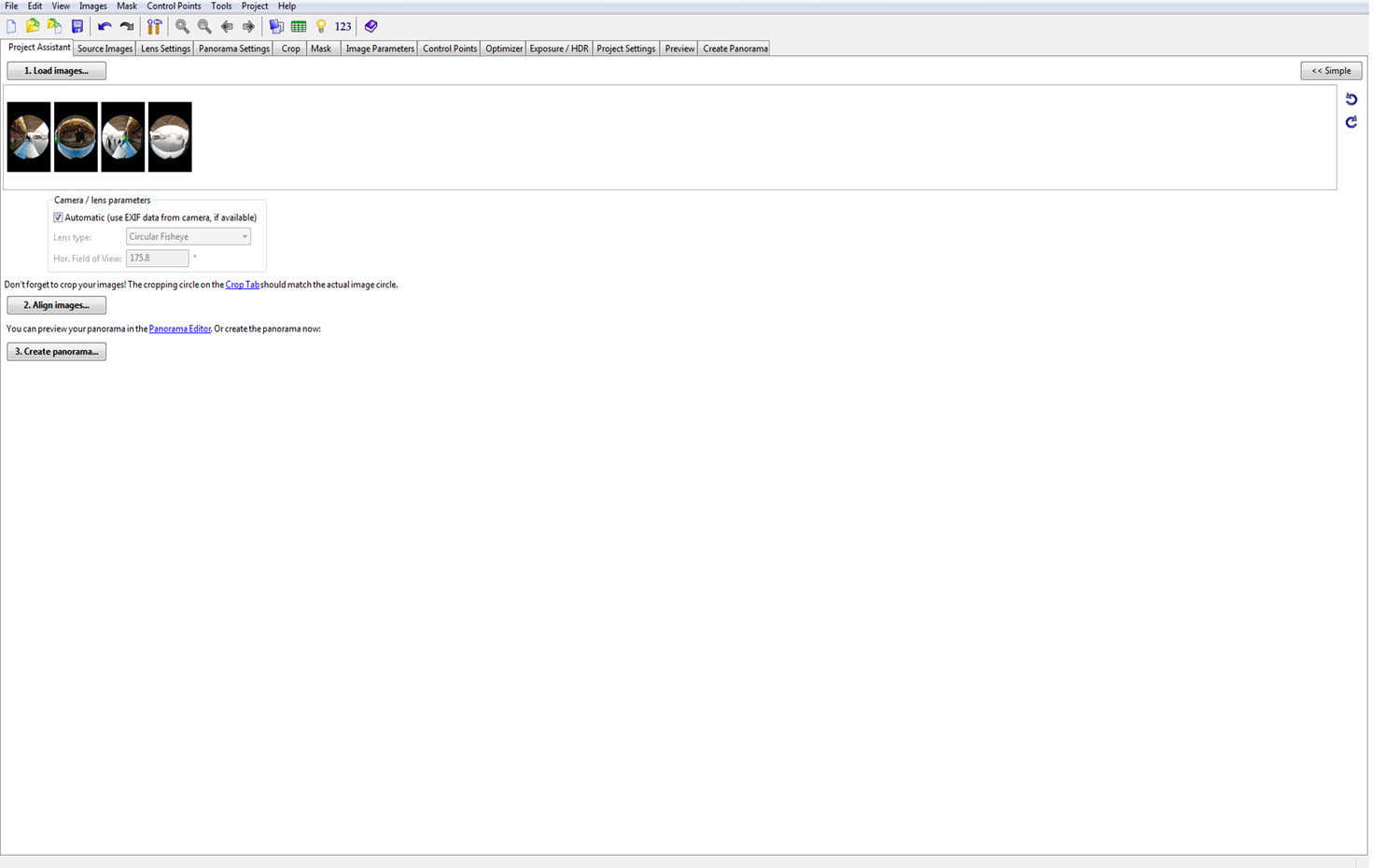Screen dimensions: 1400x868
Task: Switch to the Exposure / HDR tab
Action: point(558,49)
